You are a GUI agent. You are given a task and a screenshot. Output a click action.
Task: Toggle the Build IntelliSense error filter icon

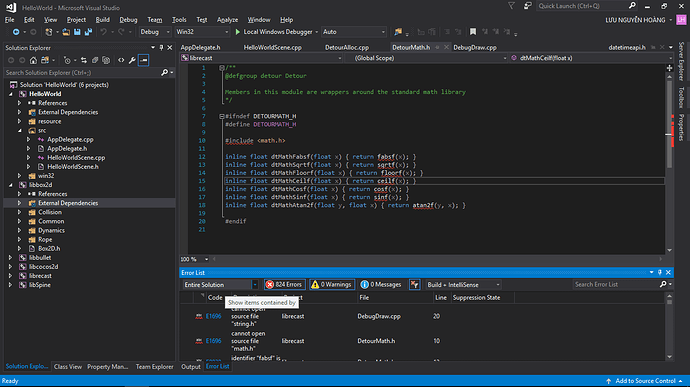coord(415,285)
